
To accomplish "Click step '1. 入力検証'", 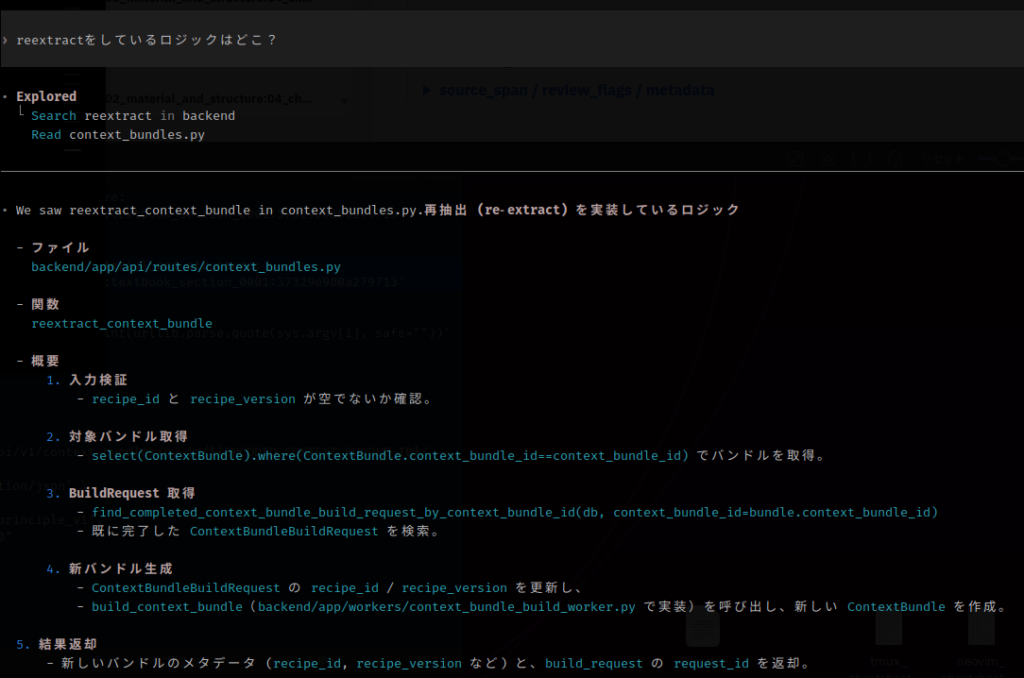I will 87,380.
